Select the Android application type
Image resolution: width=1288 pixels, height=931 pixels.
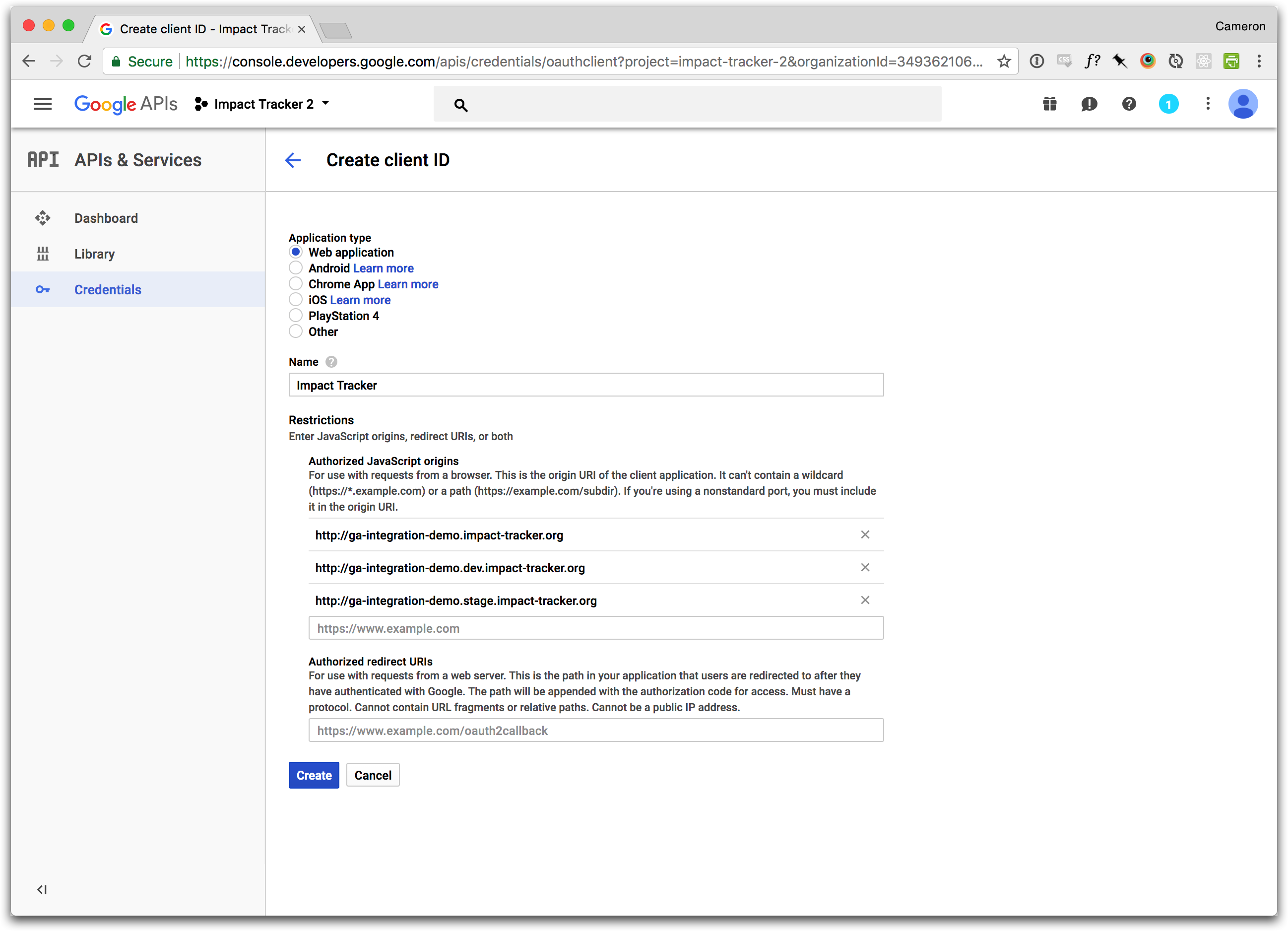point(295,268)
